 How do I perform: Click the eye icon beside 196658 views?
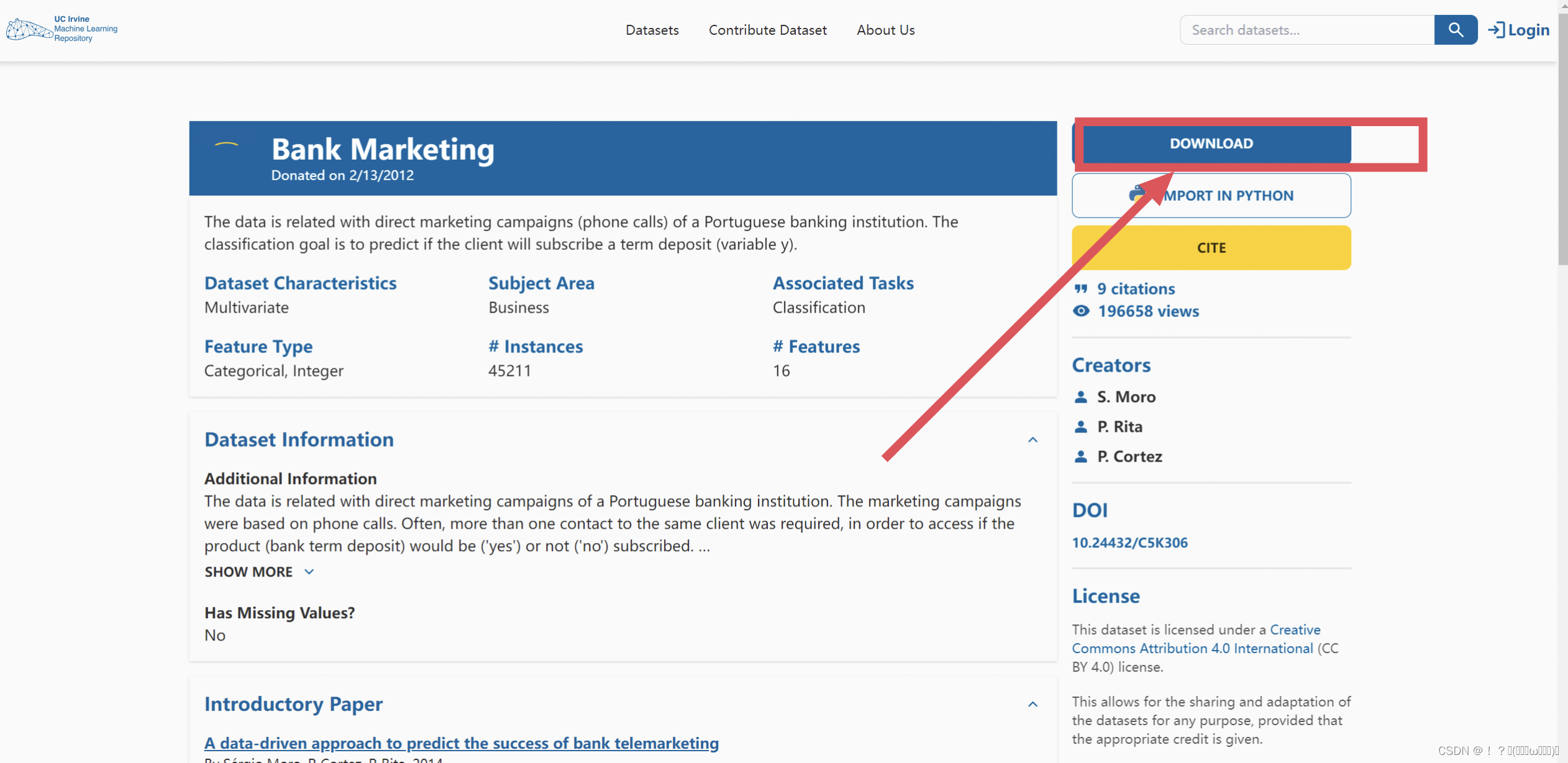[1081, 311]
